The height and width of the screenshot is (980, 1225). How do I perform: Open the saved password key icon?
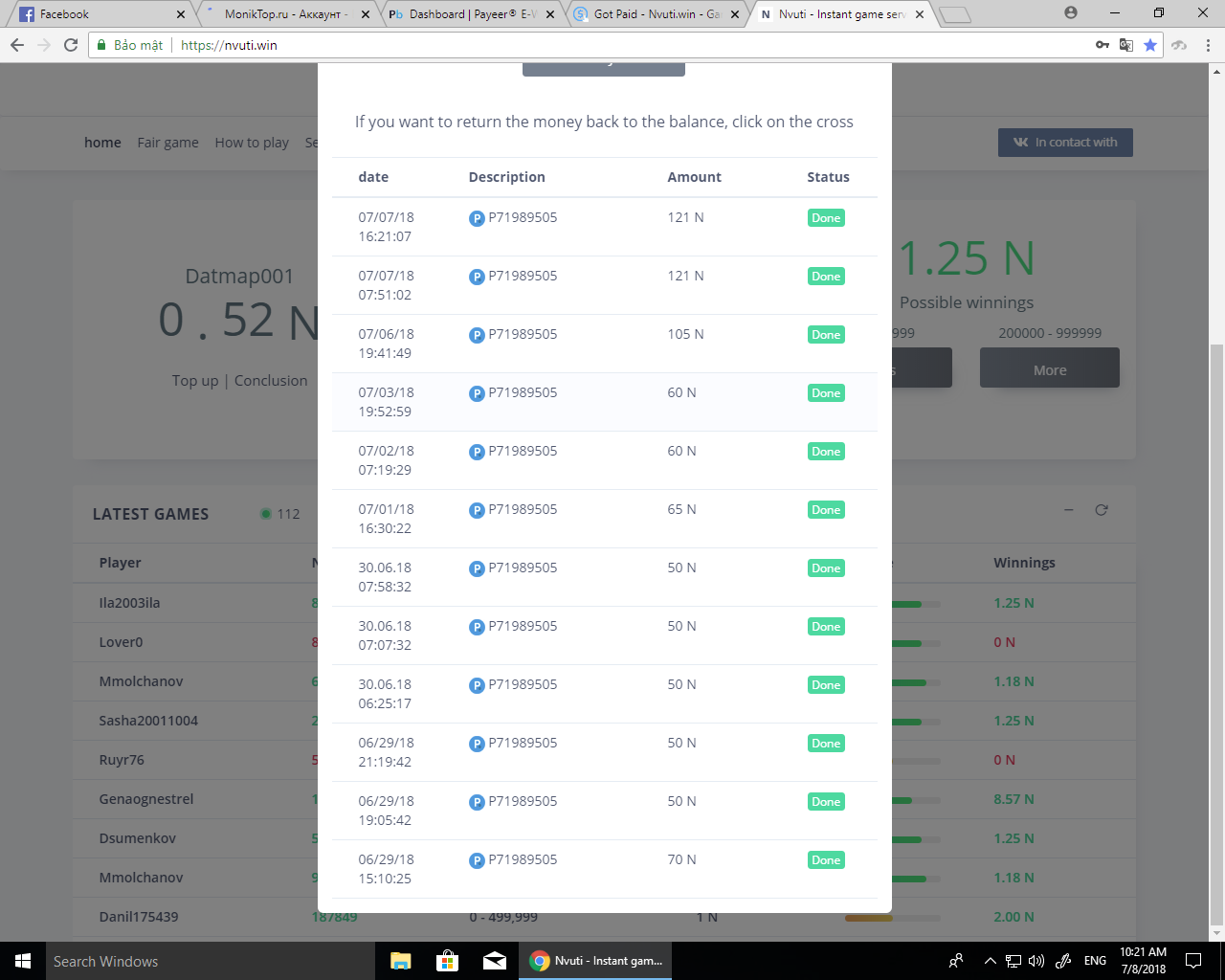pyautogui.click(x=1102, y=45)
